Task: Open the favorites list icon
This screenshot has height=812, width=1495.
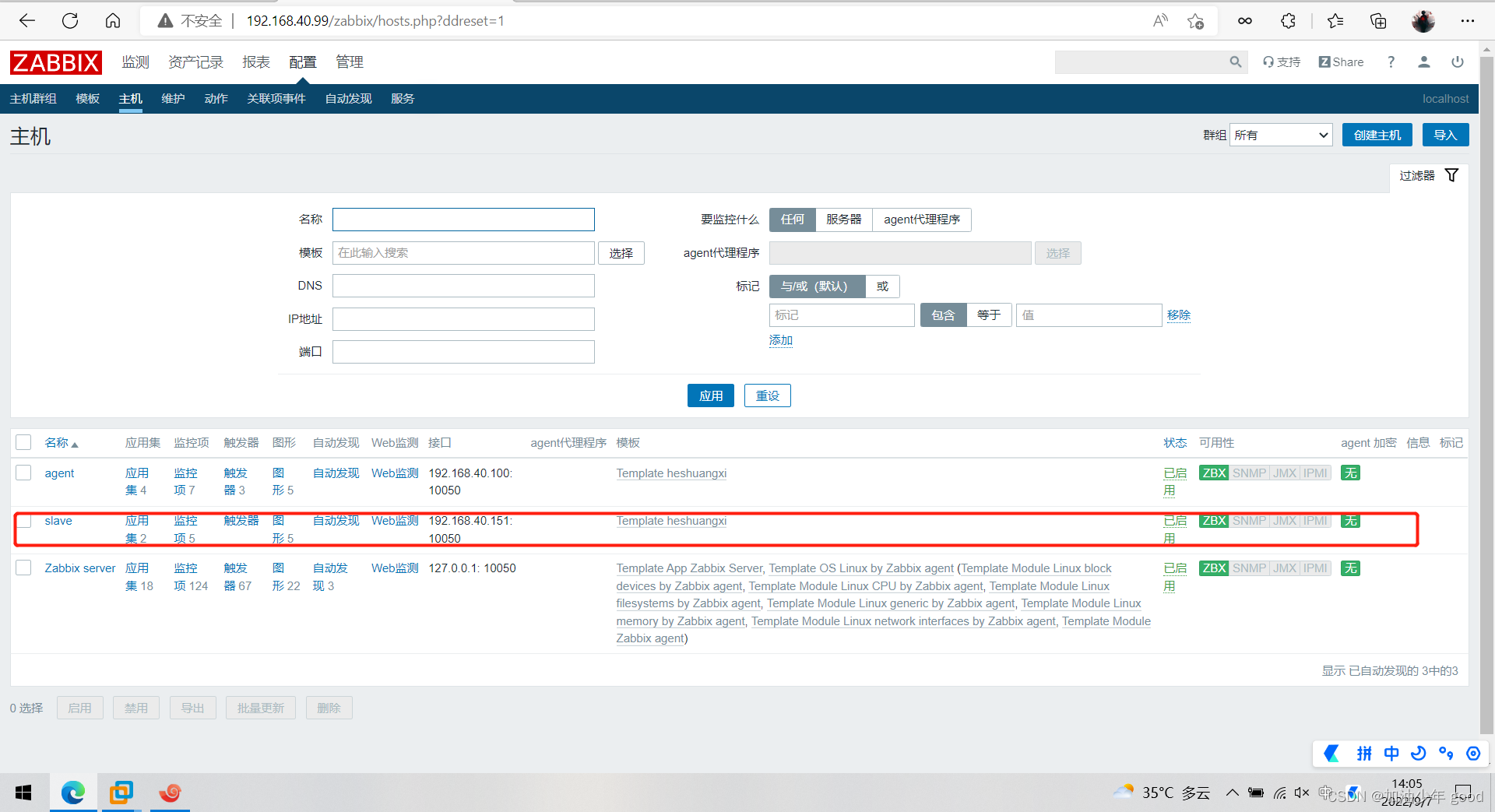Action: tap(1335, 21)
